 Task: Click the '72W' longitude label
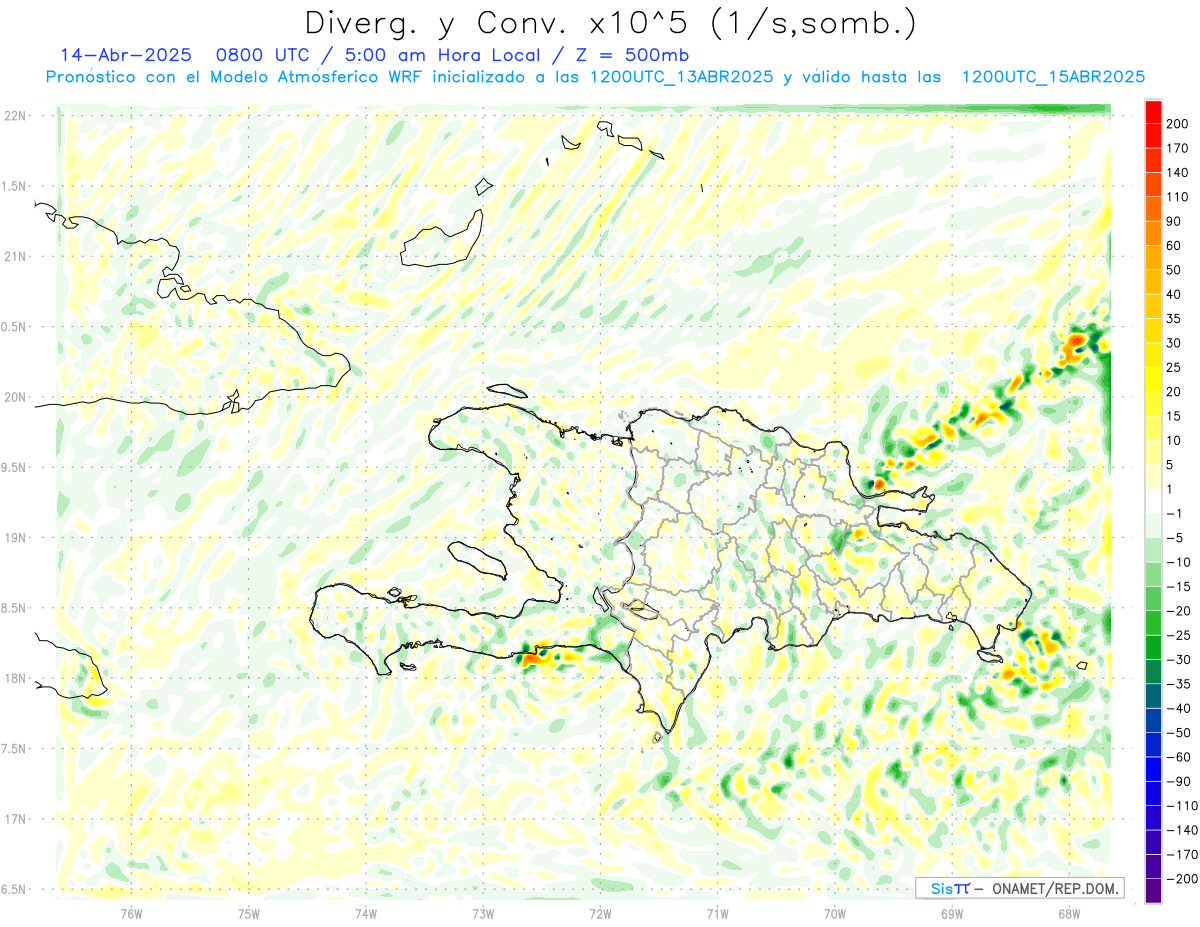coord(600,913)
